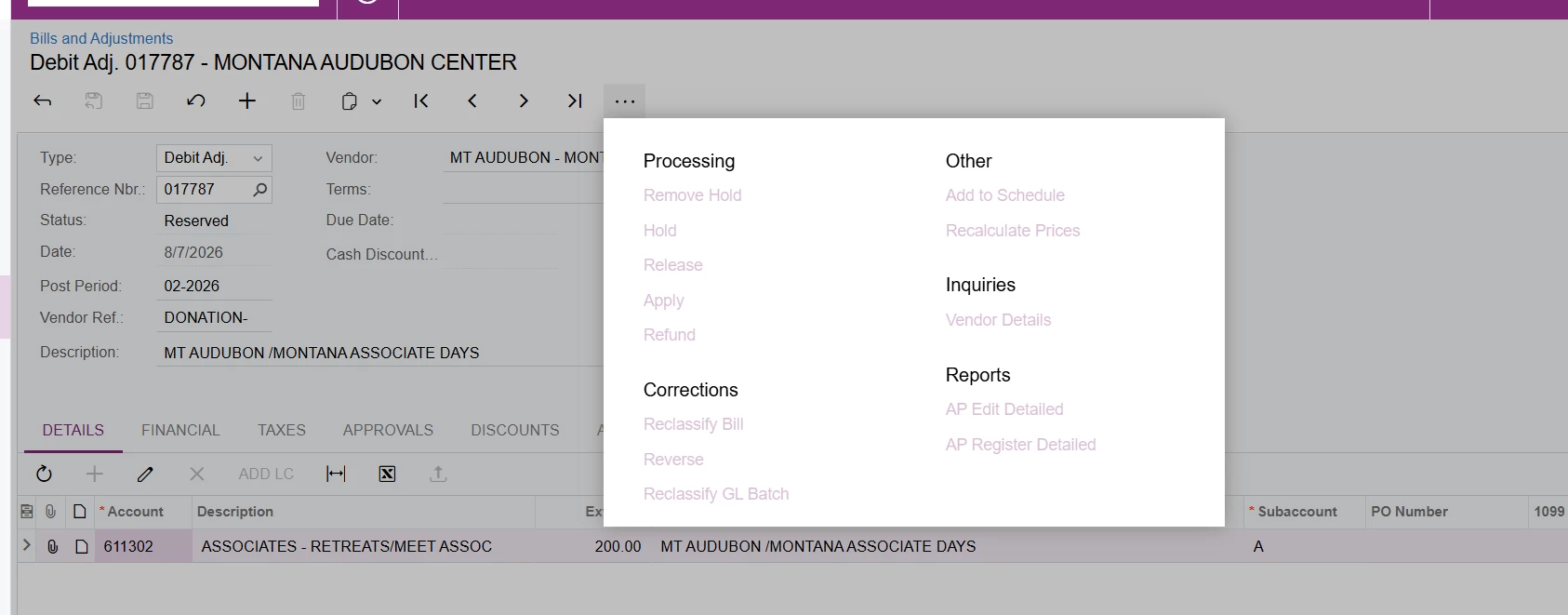Go to the previous record
This screenshot has width=1568, height=615.
[472, 100]
